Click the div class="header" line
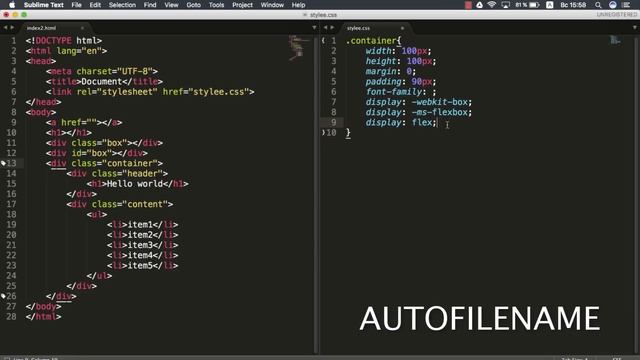The image size is (640, 360). click(x=117, y=173)
